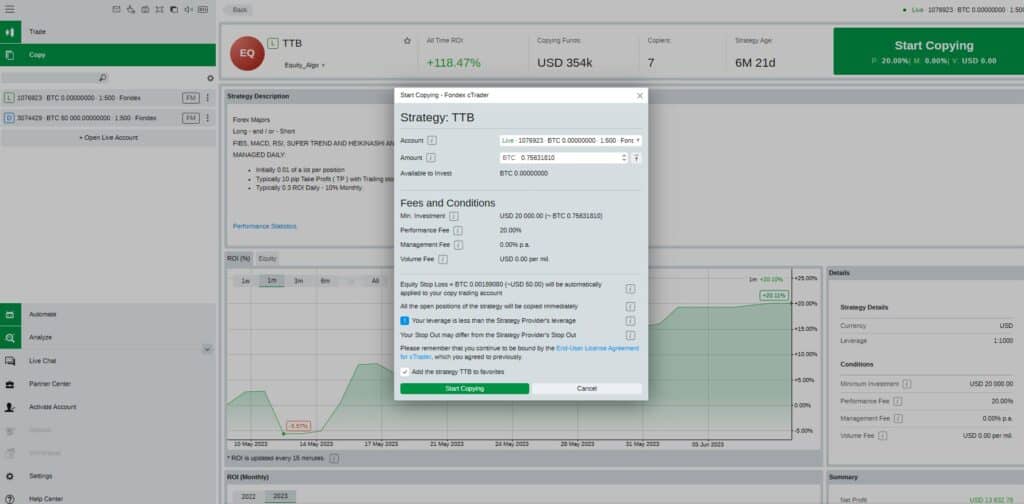Select the 1m chart range
The image size is (1024, 504).
(x=272, y=281)
